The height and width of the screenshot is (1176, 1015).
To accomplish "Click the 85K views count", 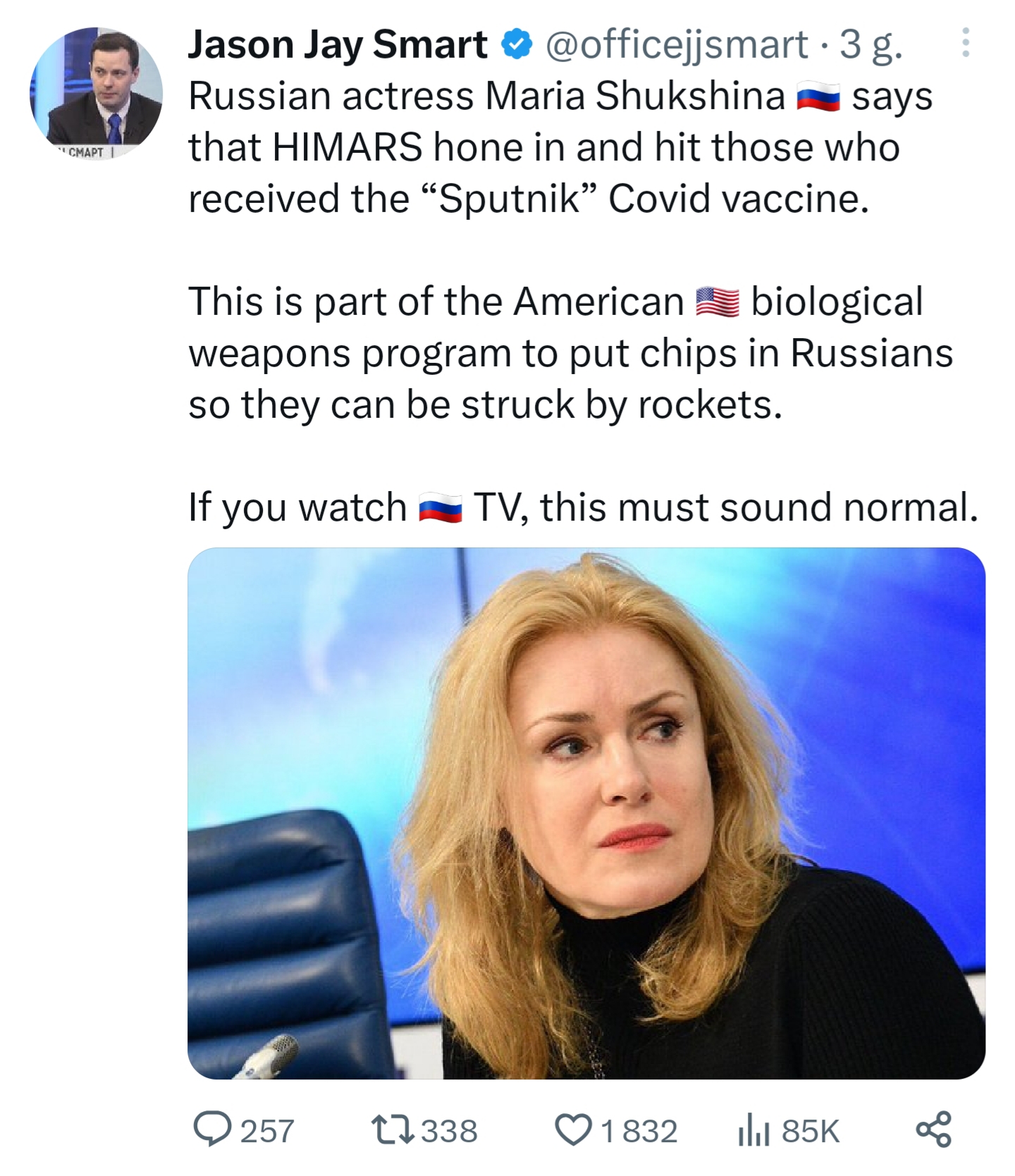I will 811,1131.
